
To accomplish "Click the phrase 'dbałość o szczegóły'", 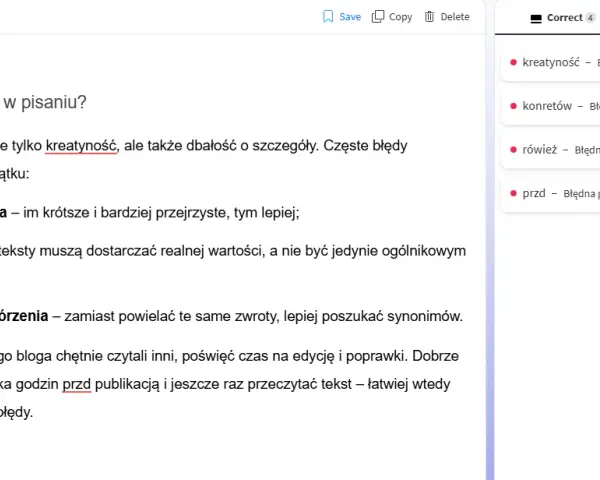I will tap(252, 146).
